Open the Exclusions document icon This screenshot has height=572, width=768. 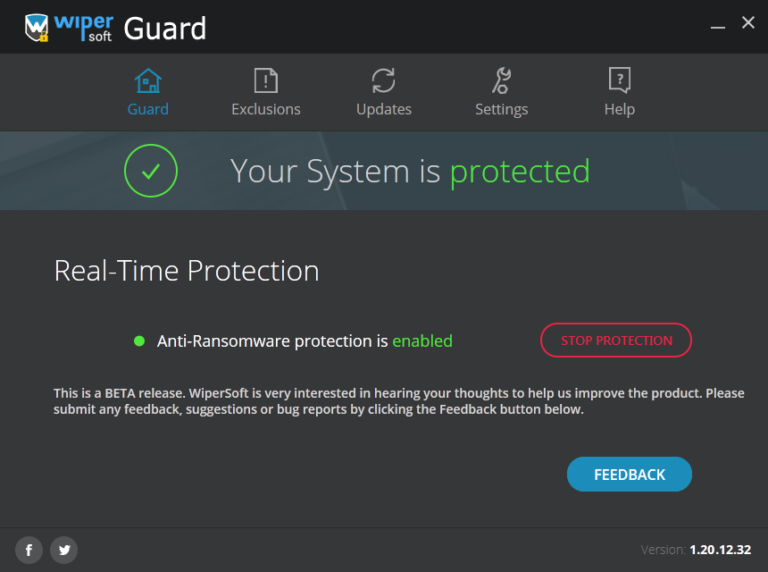click(x=265, y=81)
